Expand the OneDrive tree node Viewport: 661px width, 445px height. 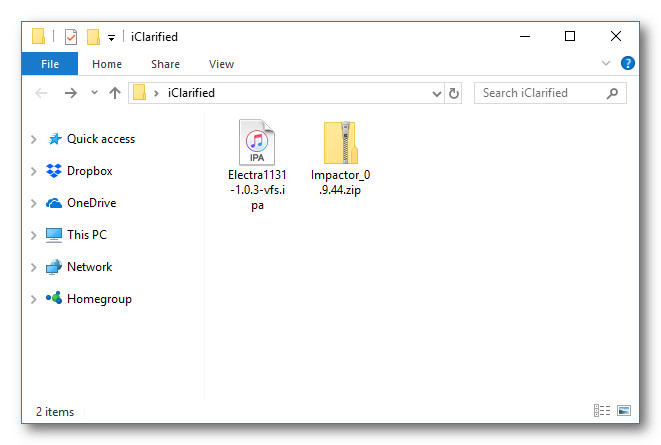pyautogui.click(x=34, y=203)
